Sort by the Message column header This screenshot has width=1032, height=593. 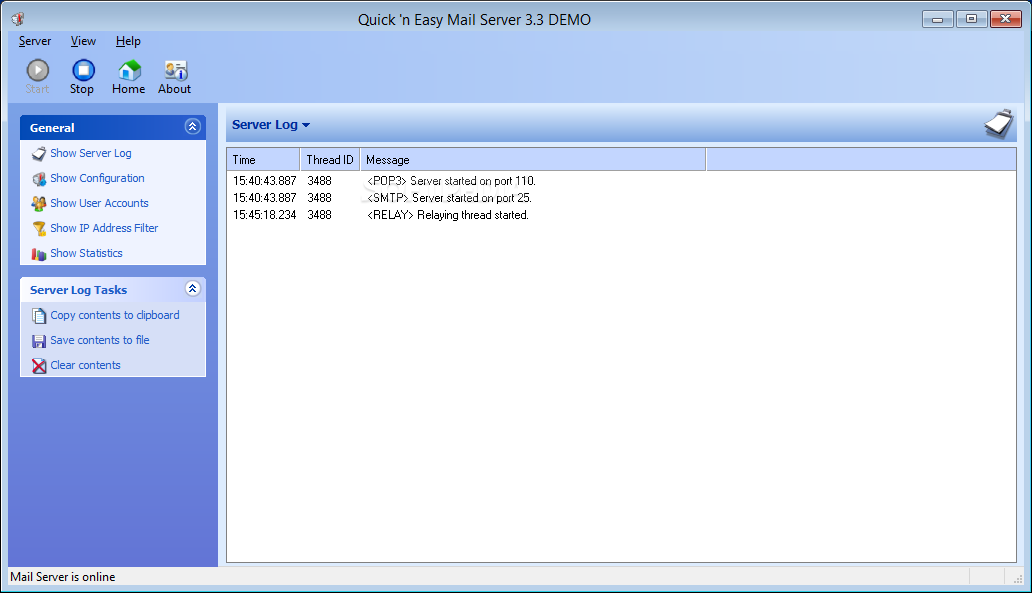[533, 160]
